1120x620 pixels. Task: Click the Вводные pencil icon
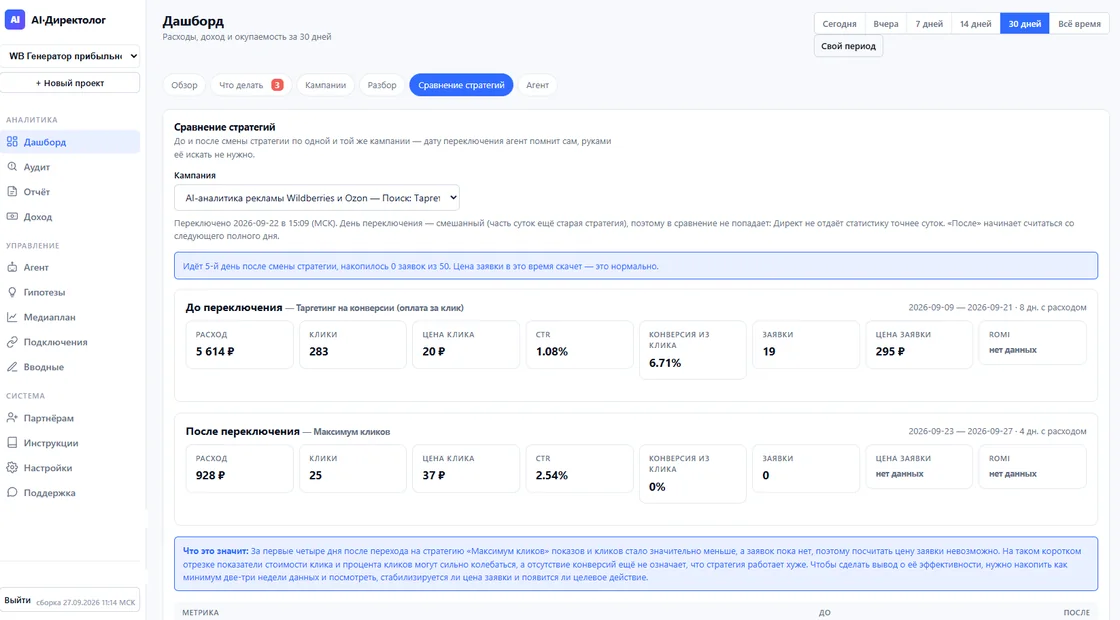[x=12, y=367]
